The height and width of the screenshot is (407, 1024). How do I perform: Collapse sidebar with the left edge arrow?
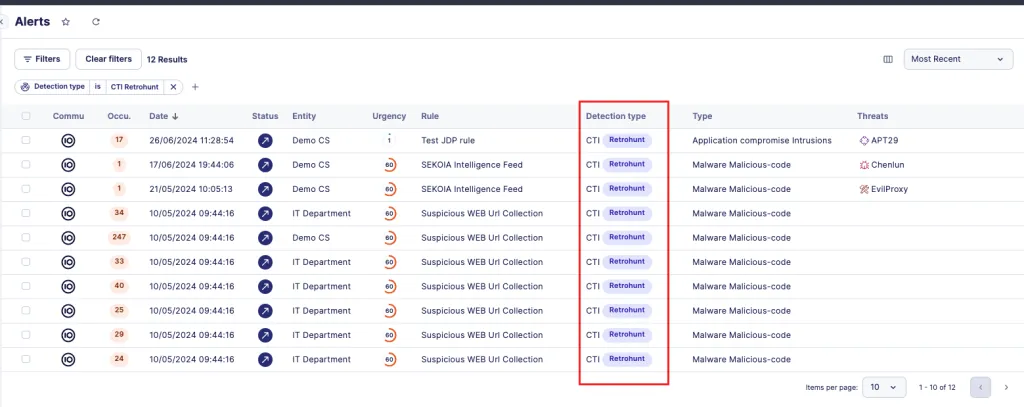pyautogui.click(x=3, y=22)
